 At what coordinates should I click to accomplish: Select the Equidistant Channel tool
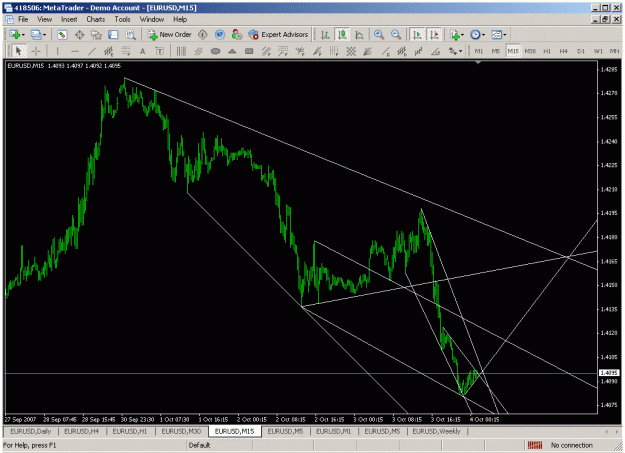tap(108, 51)
